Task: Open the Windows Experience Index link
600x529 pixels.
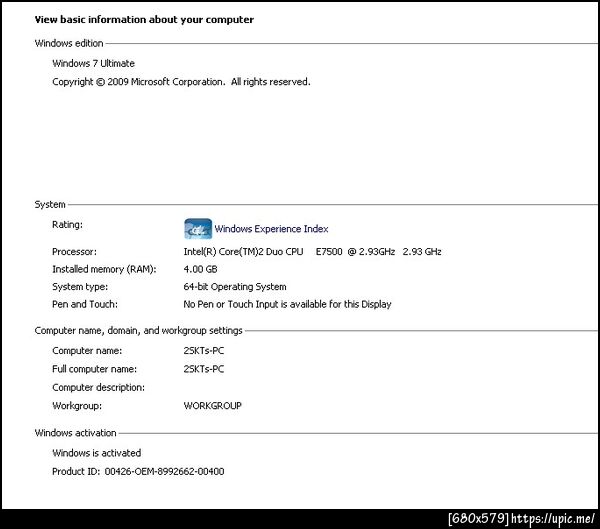Action: [x=271, y=229]
